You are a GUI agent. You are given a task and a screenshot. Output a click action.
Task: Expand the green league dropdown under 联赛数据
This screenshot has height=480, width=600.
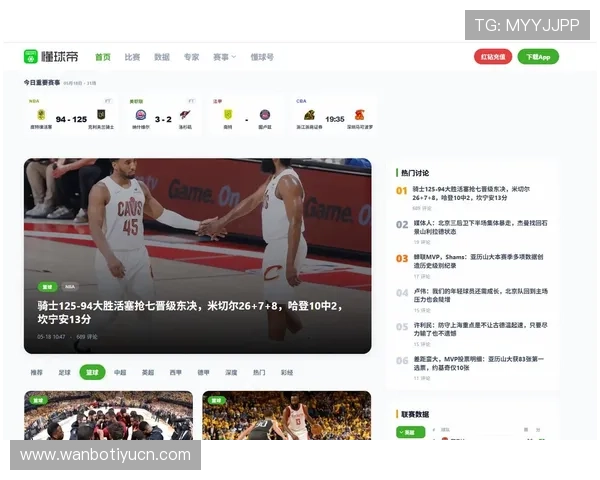click(x=410, y=432)
